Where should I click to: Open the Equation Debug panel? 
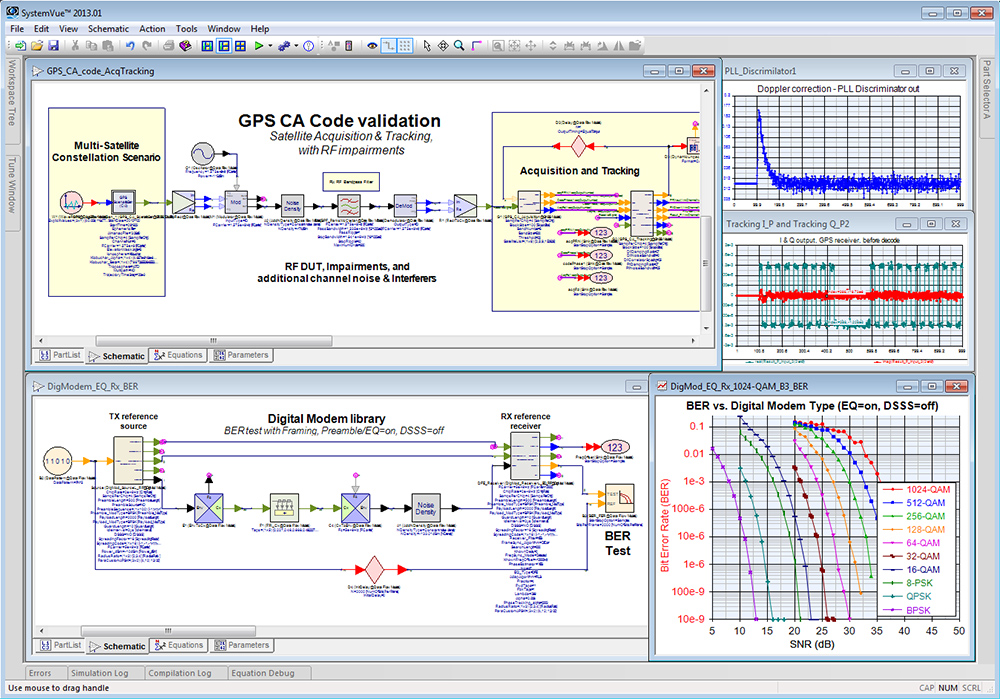[266, 673]
